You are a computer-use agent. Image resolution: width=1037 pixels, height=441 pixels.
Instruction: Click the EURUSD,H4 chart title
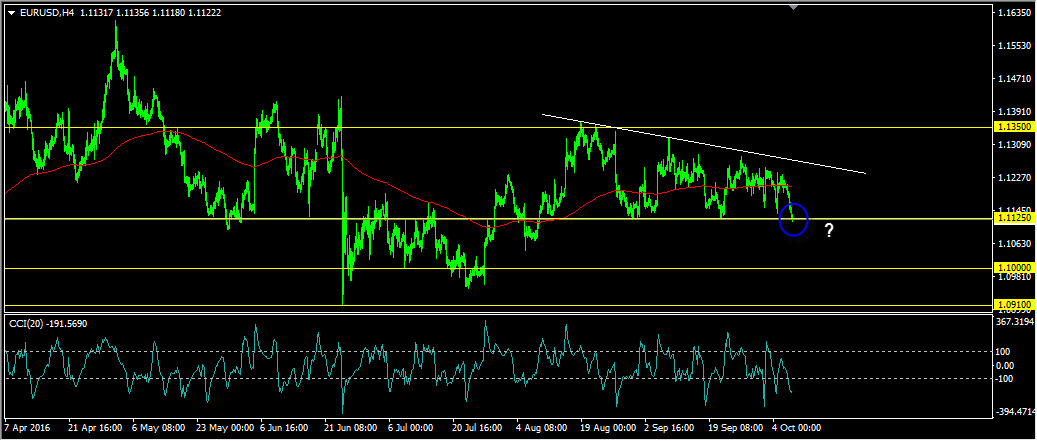pyautogui.click(x=47, y=13)
